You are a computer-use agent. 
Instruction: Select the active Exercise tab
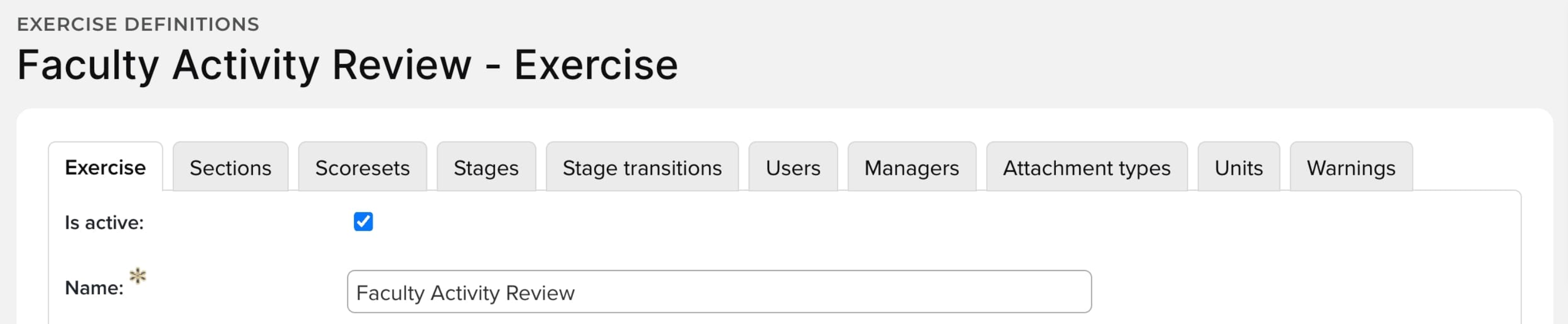(x=105, y=167)
